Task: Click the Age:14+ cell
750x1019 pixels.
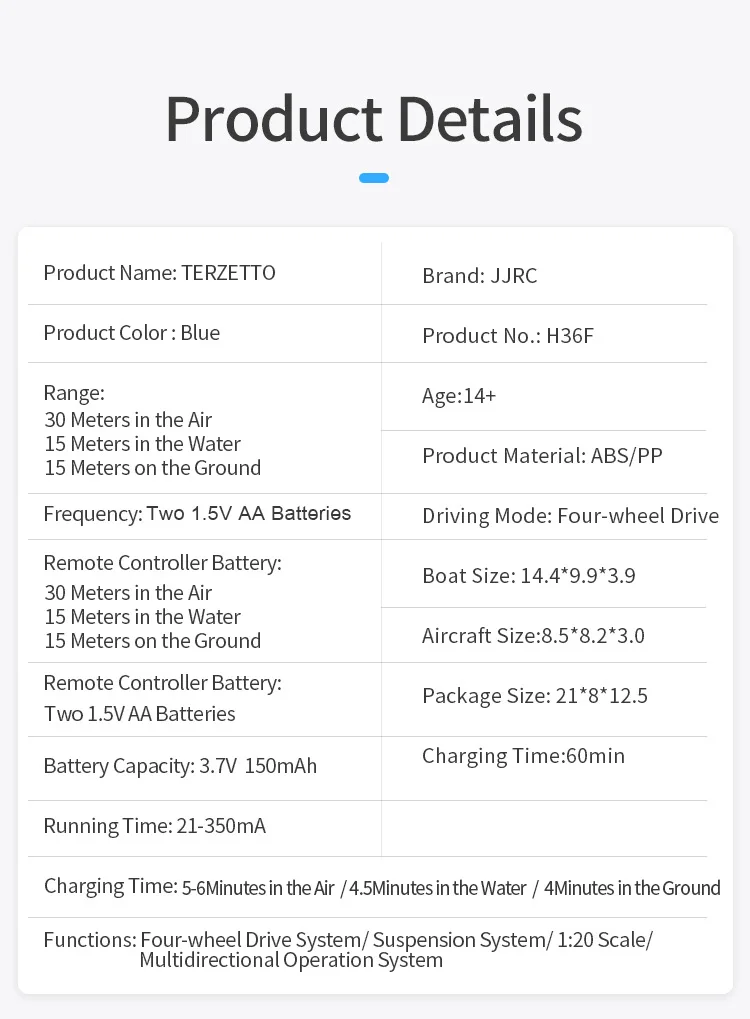Action: tap(459, 396)
